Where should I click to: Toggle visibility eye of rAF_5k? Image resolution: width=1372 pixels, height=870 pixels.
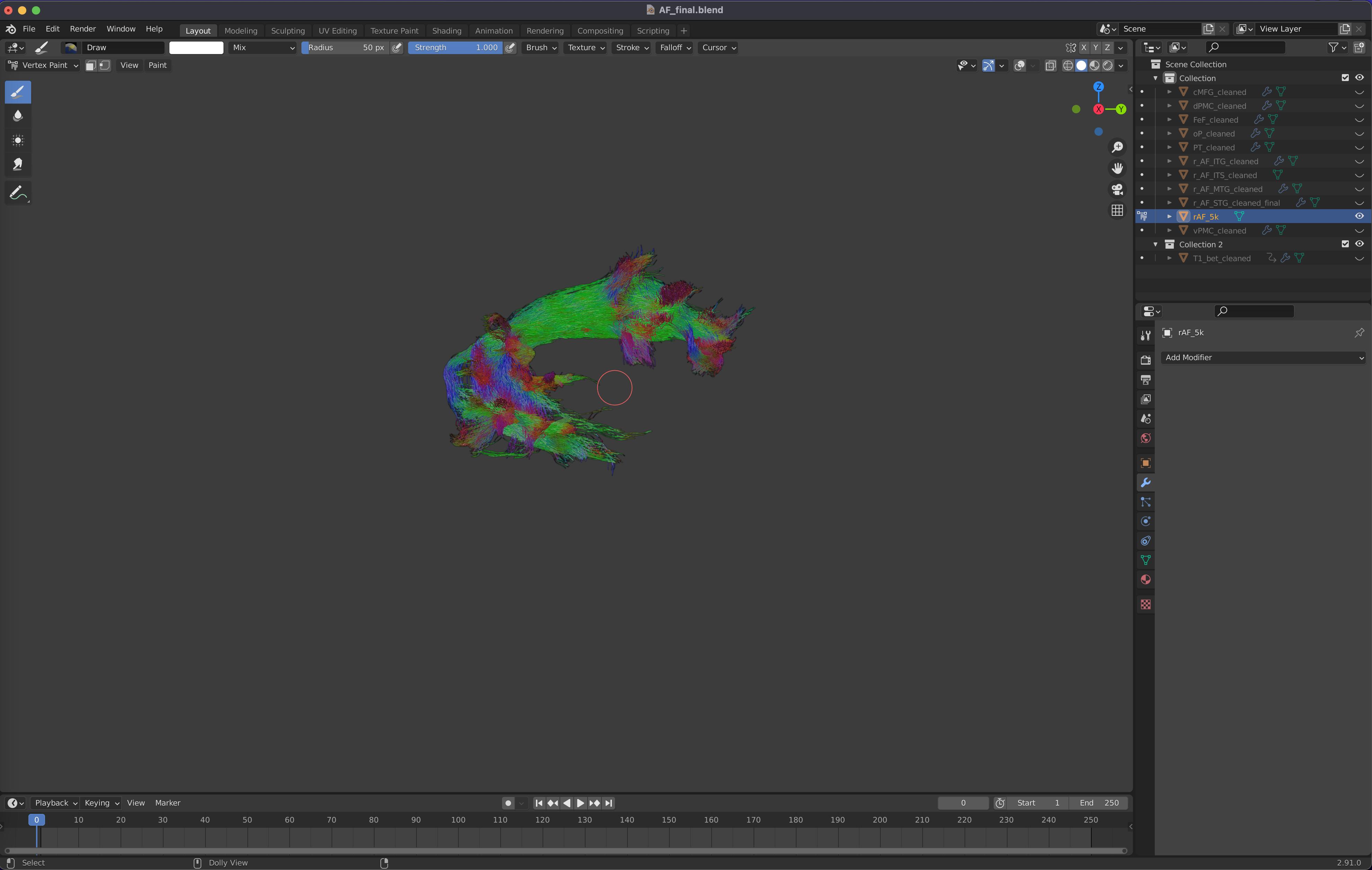(1359, 216)
